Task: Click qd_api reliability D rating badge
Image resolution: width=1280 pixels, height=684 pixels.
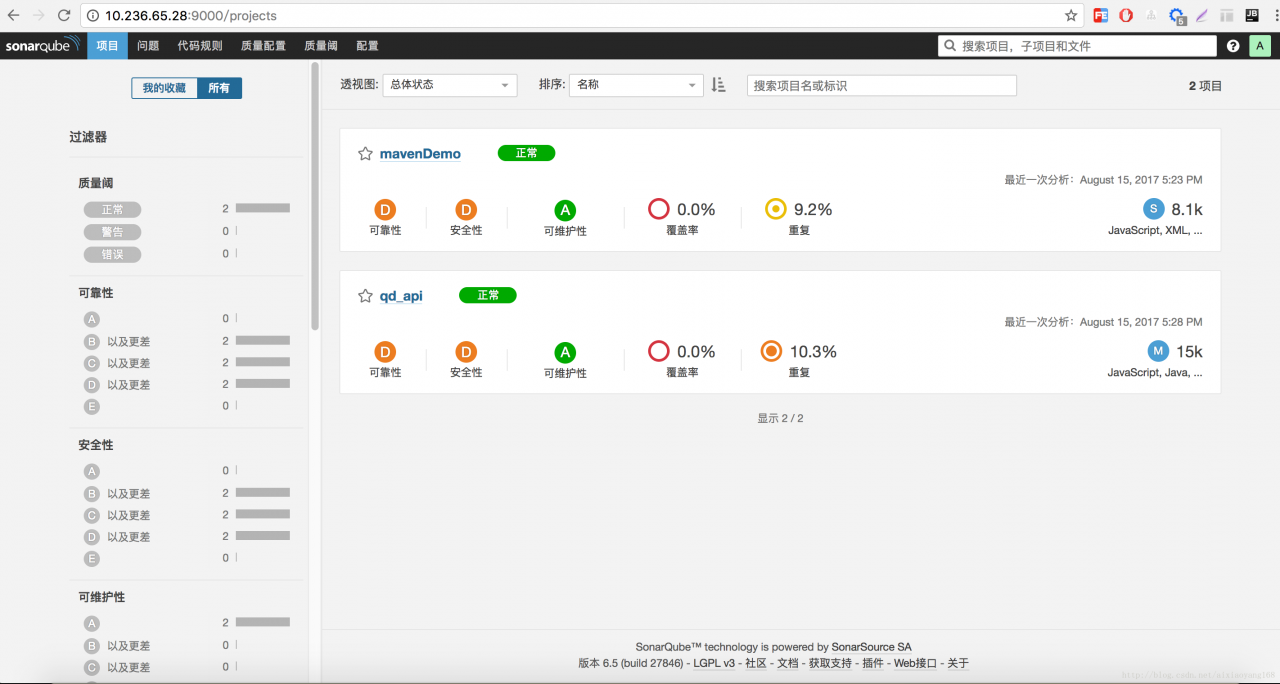Action: click(x=385, y=352)
